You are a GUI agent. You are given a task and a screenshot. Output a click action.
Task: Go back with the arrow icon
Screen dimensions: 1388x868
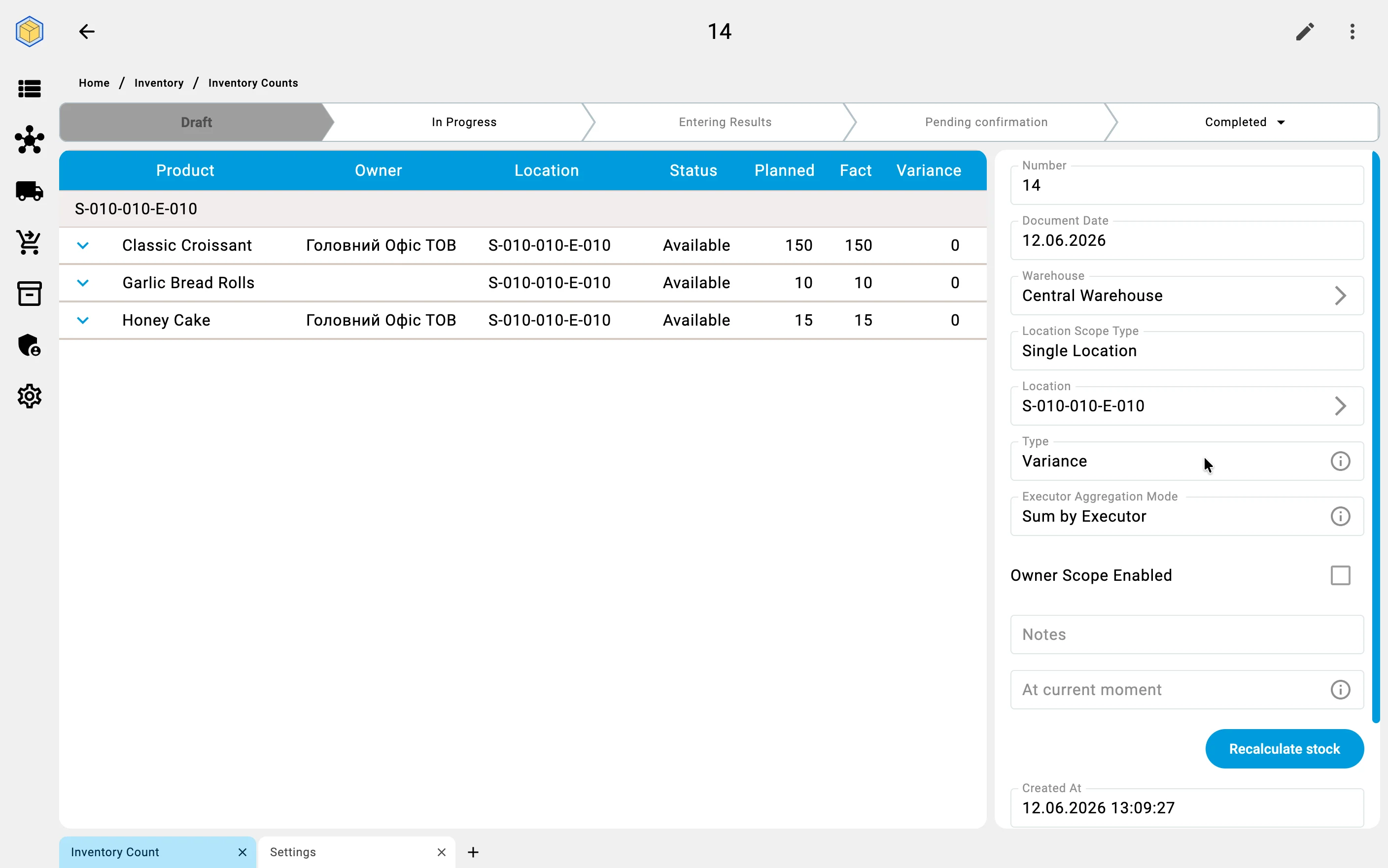(x=87, y=32)
